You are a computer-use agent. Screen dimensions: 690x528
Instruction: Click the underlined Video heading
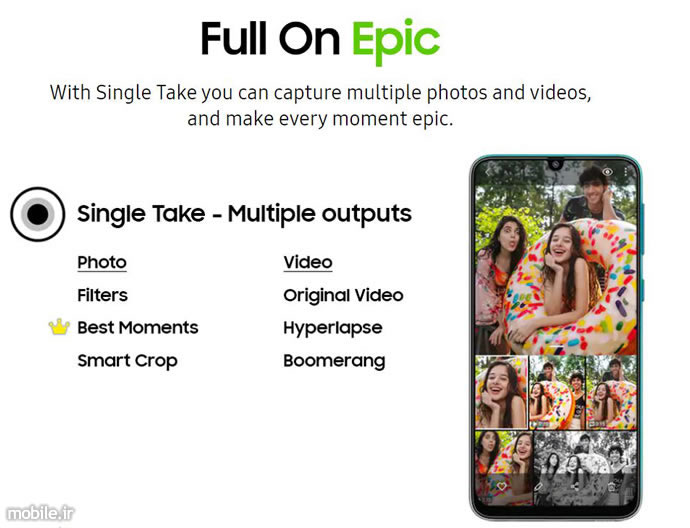[x=308, y=263]
